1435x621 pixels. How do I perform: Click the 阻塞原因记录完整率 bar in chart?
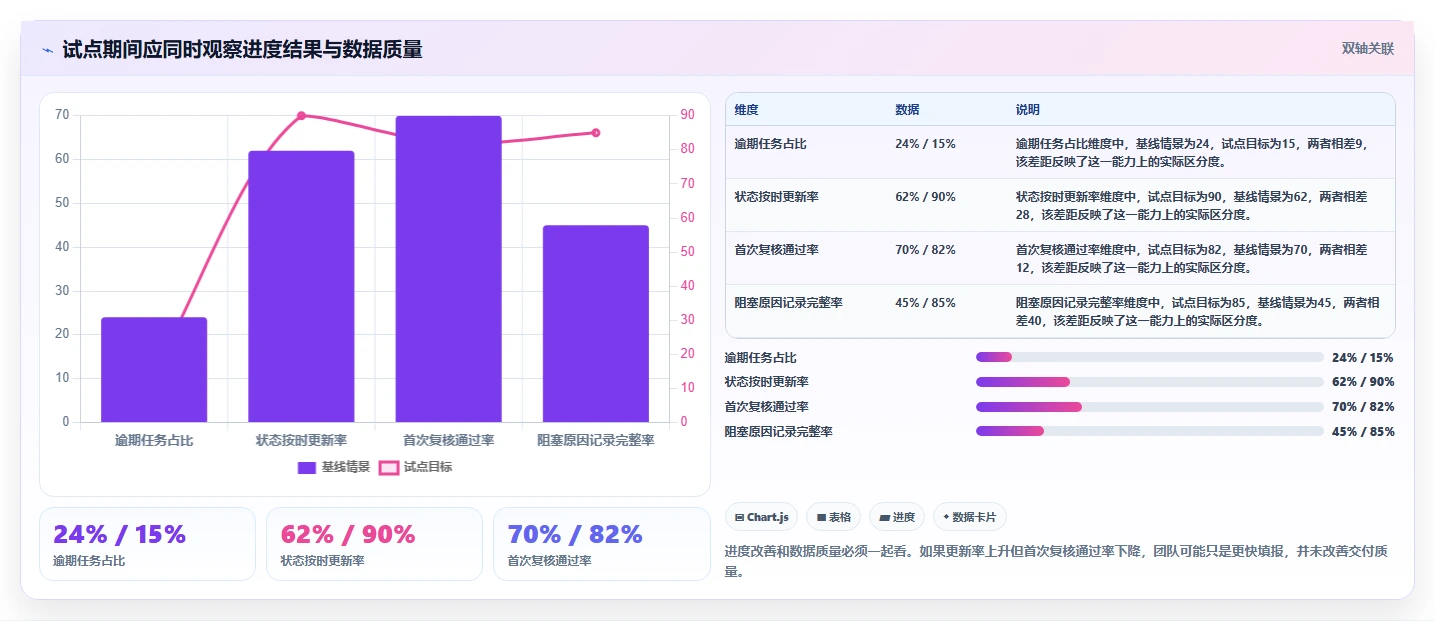click(x=596, y=324)
